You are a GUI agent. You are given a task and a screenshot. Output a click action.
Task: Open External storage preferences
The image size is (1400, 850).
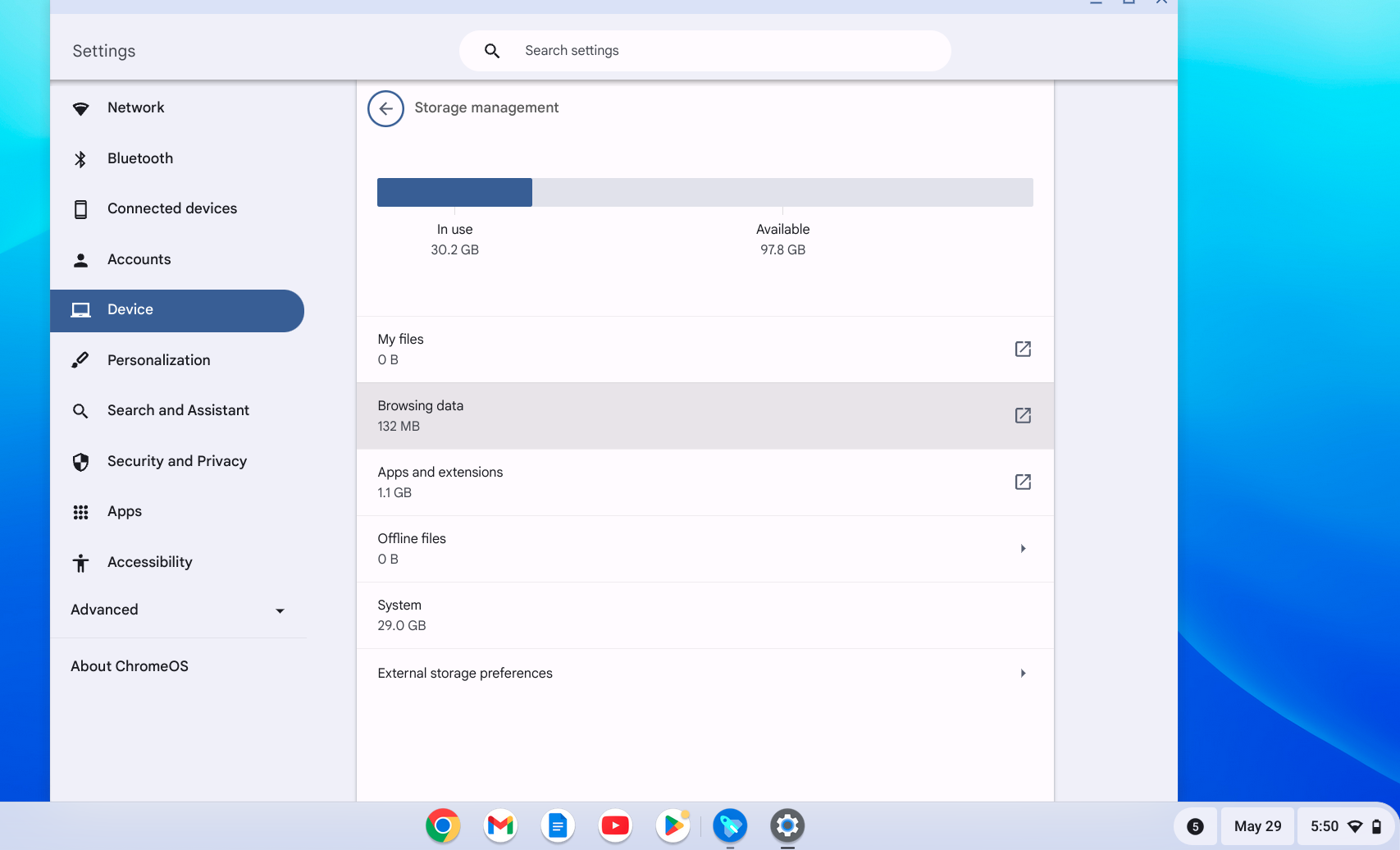[x=1023, y=673]
